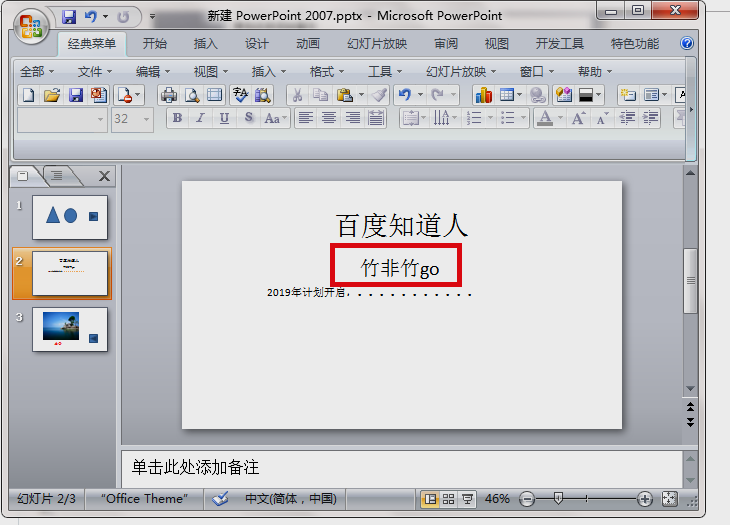The height and width of the screenshot is (525, 730).
Task: Open the 编辑 menu
Action: point(153,72)
